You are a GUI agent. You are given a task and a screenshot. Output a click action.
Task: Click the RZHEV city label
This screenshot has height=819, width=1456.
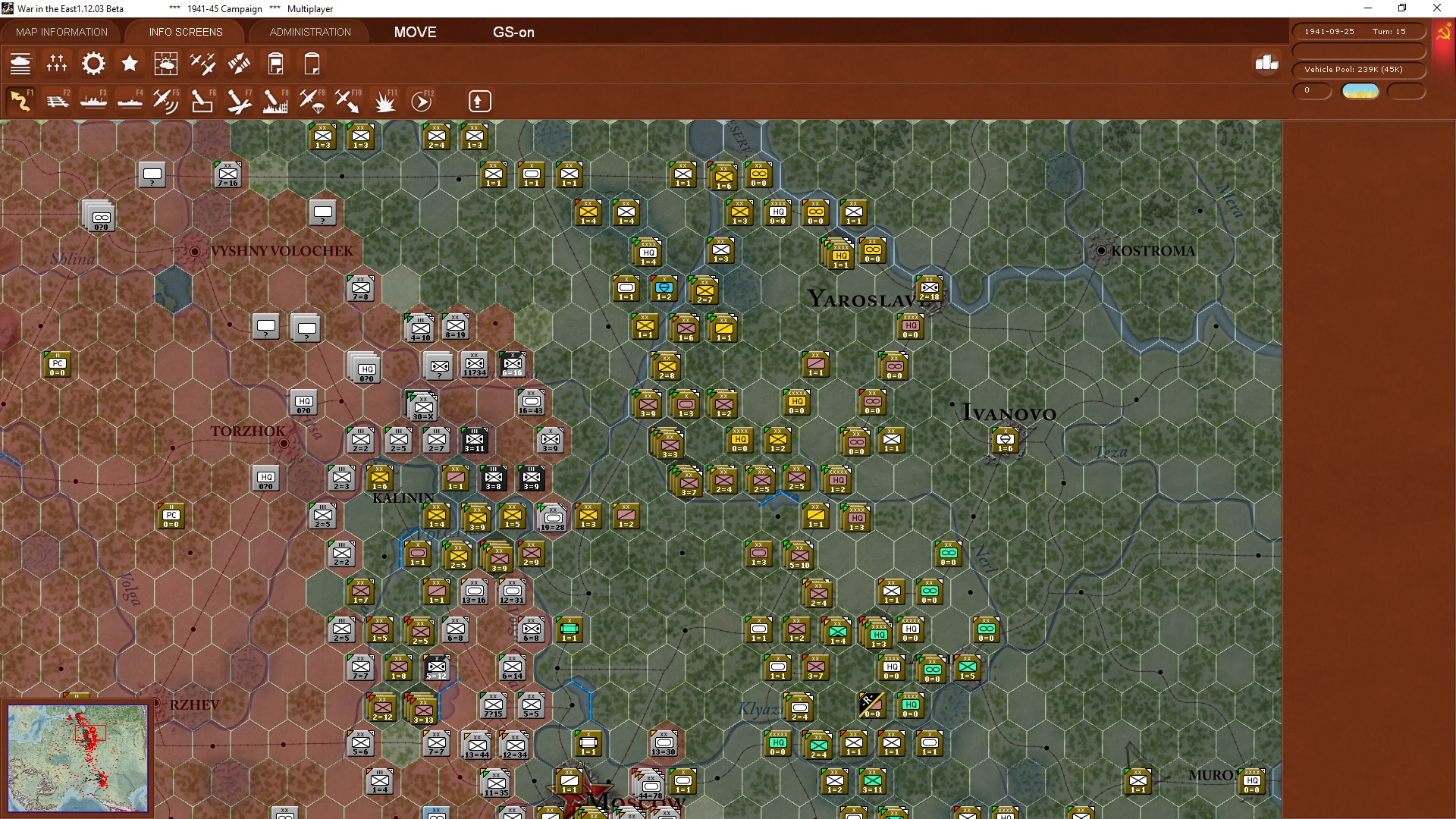tap(194, 704)
